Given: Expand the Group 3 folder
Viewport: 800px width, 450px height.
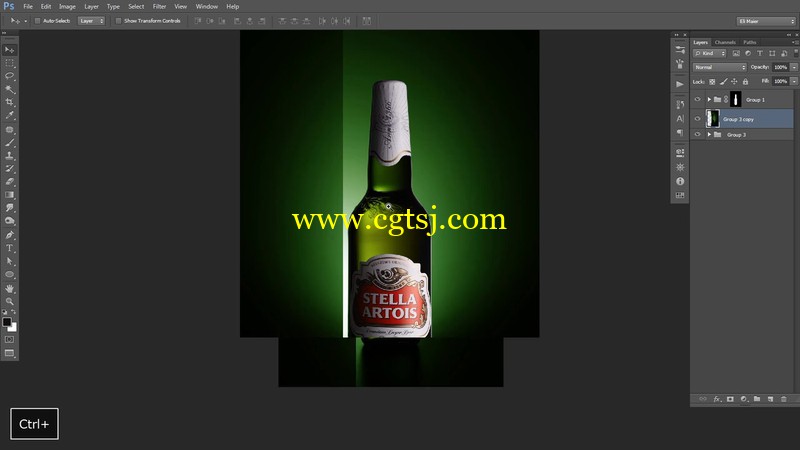Looking at the screenshot, I should point(709,135).
